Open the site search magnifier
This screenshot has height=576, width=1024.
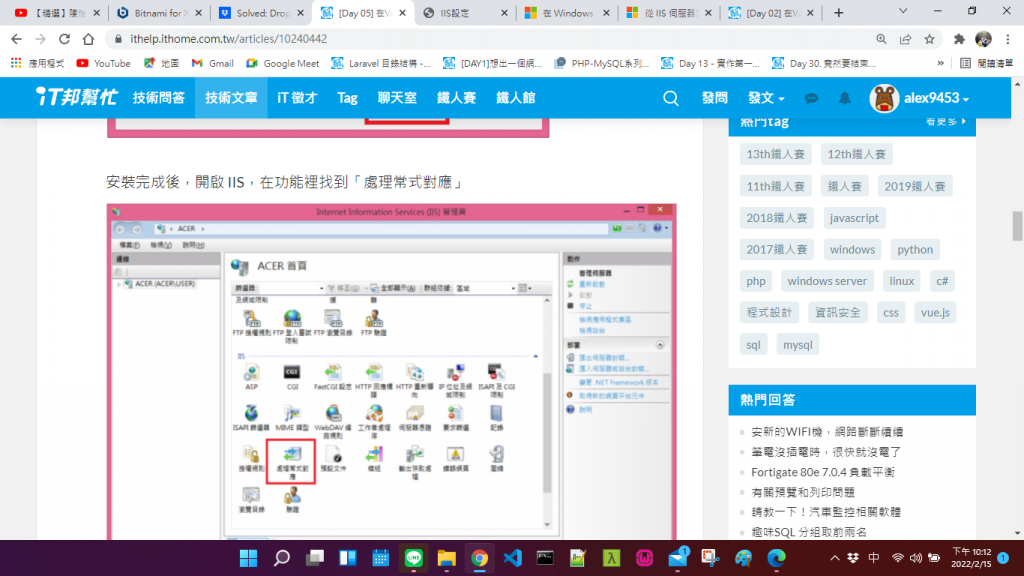[671, 98]
